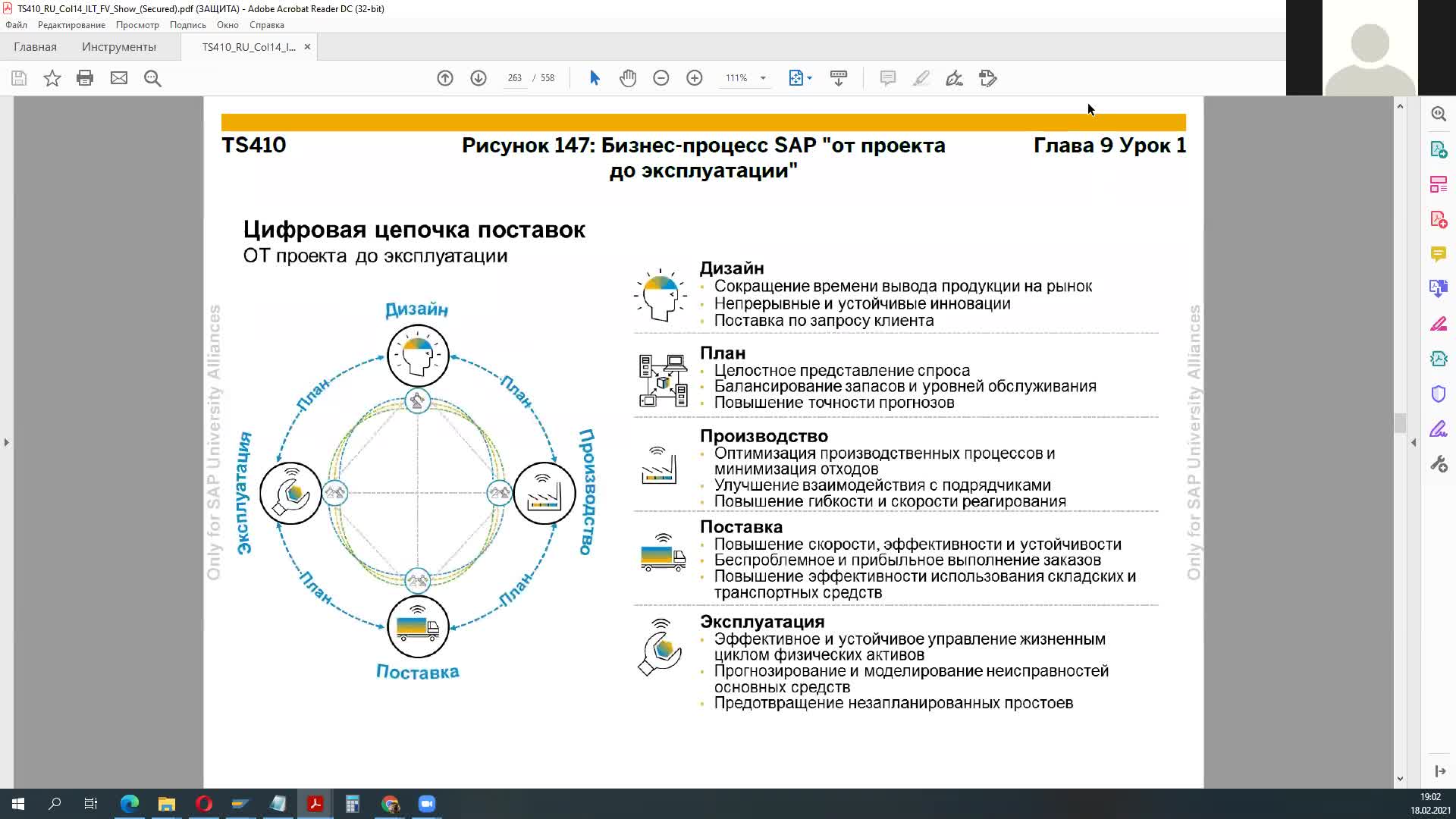Click the scroll up arrow
This screenshot has height=819, width=1456.
point(1400,106)
